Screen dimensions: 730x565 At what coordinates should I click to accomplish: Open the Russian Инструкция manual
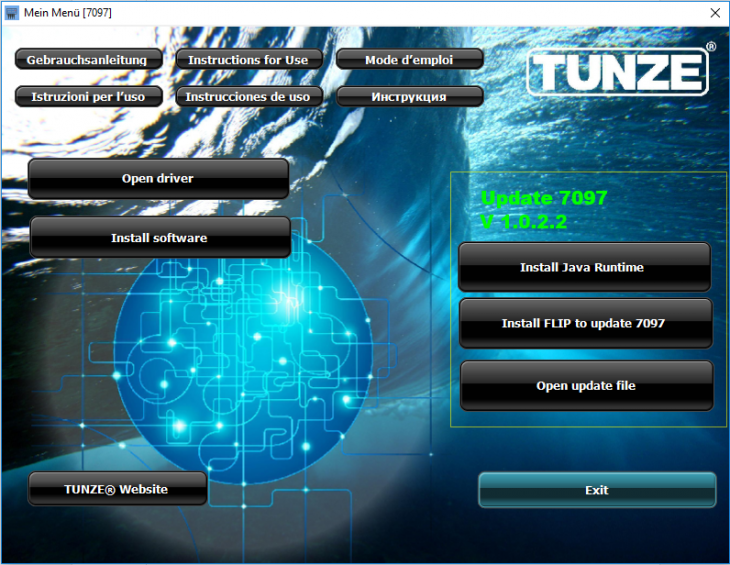point(409,97)
